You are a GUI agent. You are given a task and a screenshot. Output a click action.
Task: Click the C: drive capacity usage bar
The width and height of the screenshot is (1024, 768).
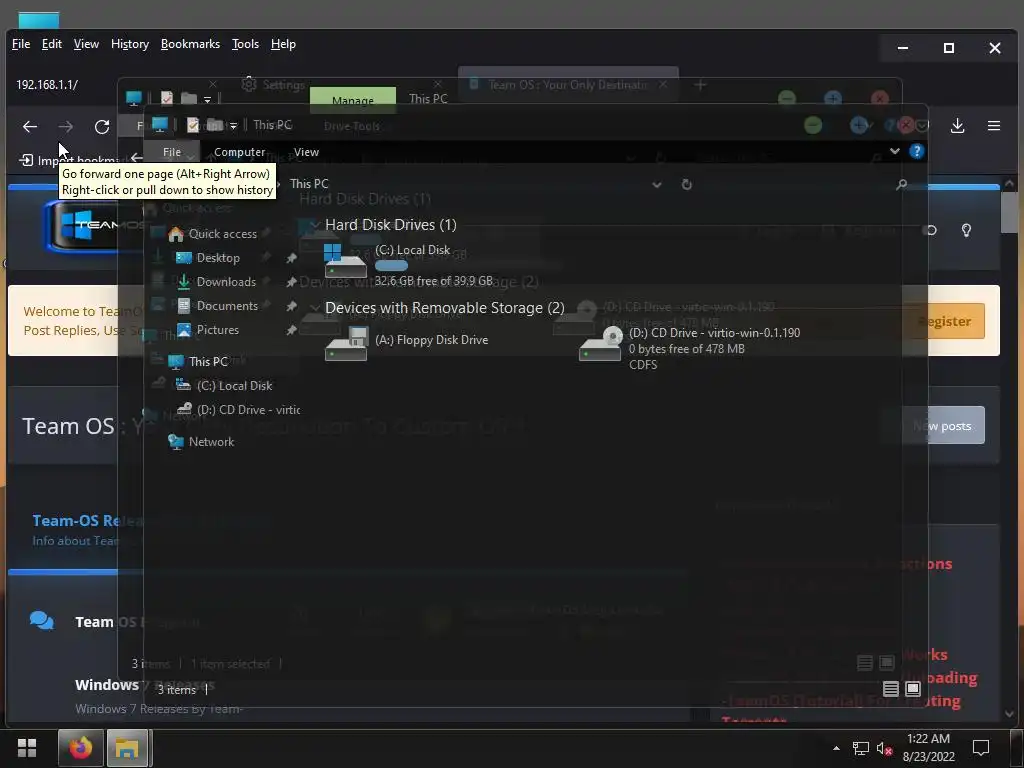click(x=391, y=266)
